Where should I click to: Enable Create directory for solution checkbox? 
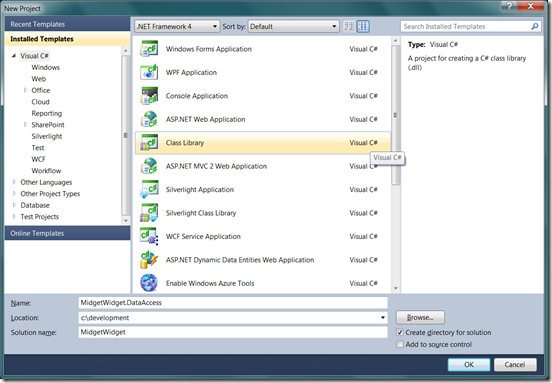point(400,332)
